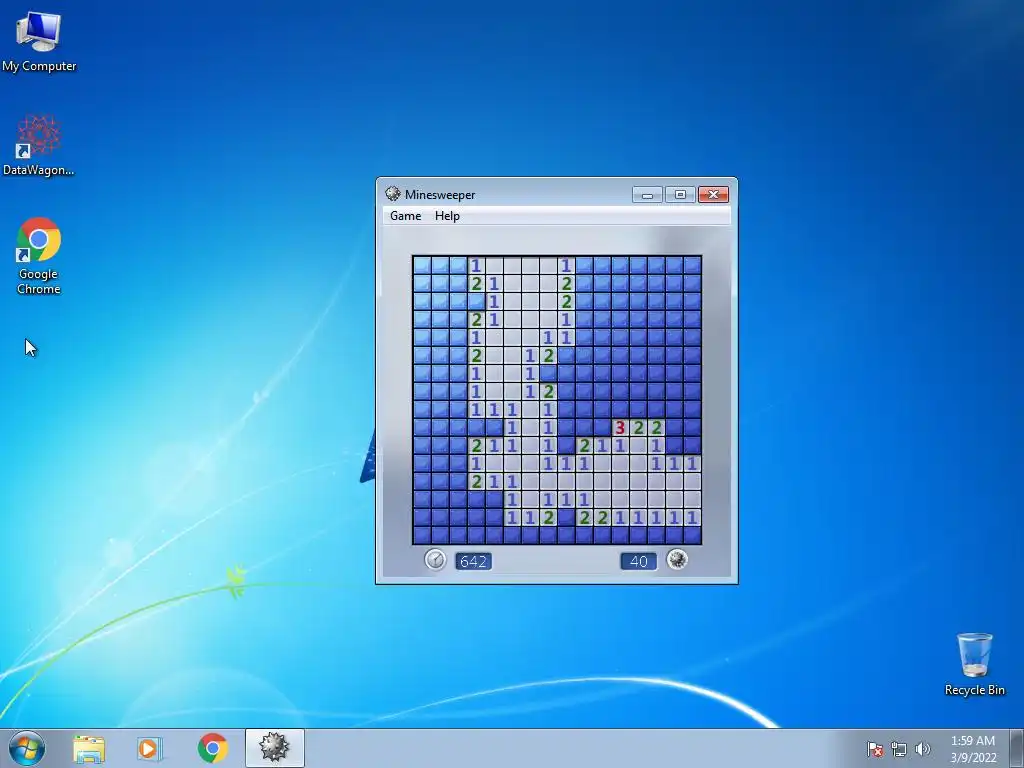Select the remaining mines count 40

coord(639,561)
